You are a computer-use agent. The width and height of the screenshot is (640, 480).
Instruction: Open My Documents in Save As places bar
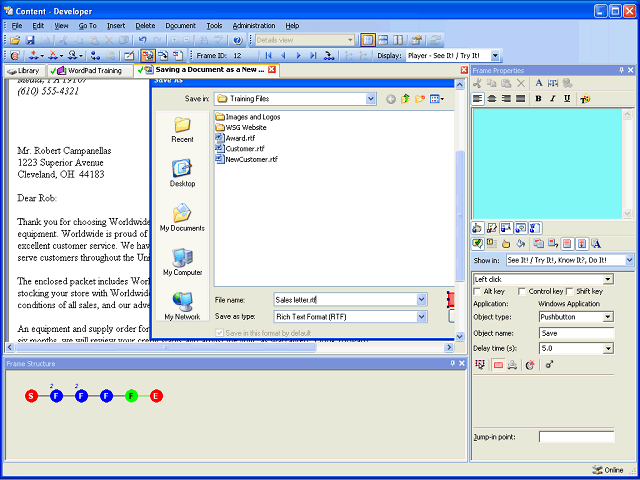click(182, 218)
